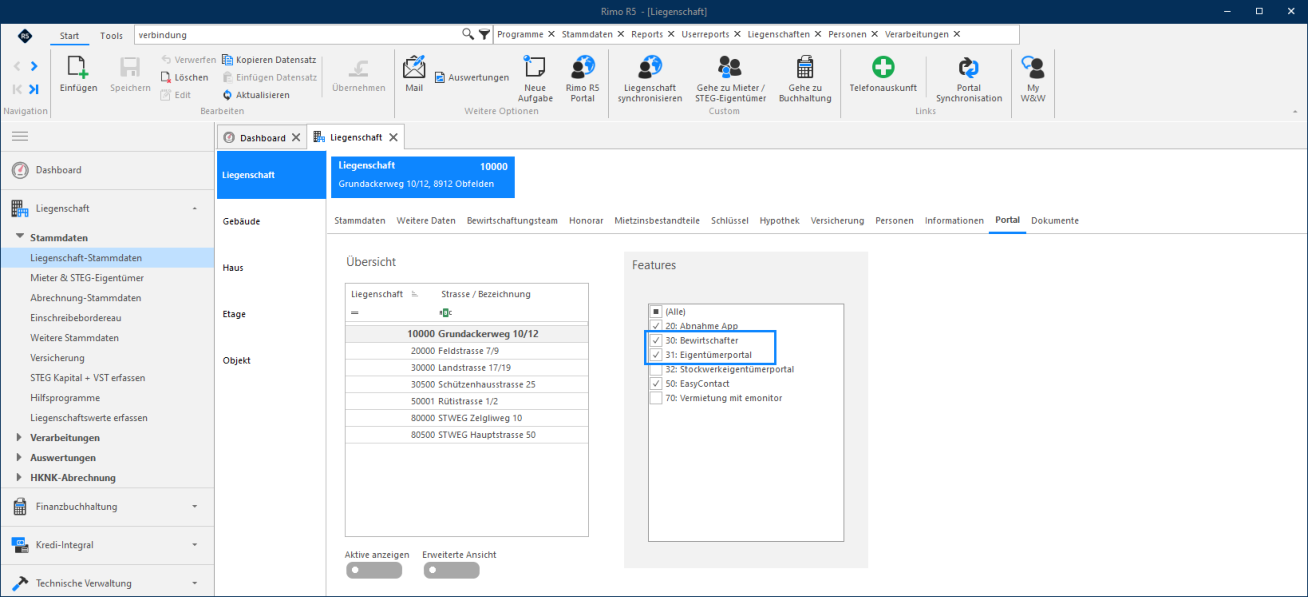
Task: Refresh with the Aktualisieren icon
Action: [228, 95]
